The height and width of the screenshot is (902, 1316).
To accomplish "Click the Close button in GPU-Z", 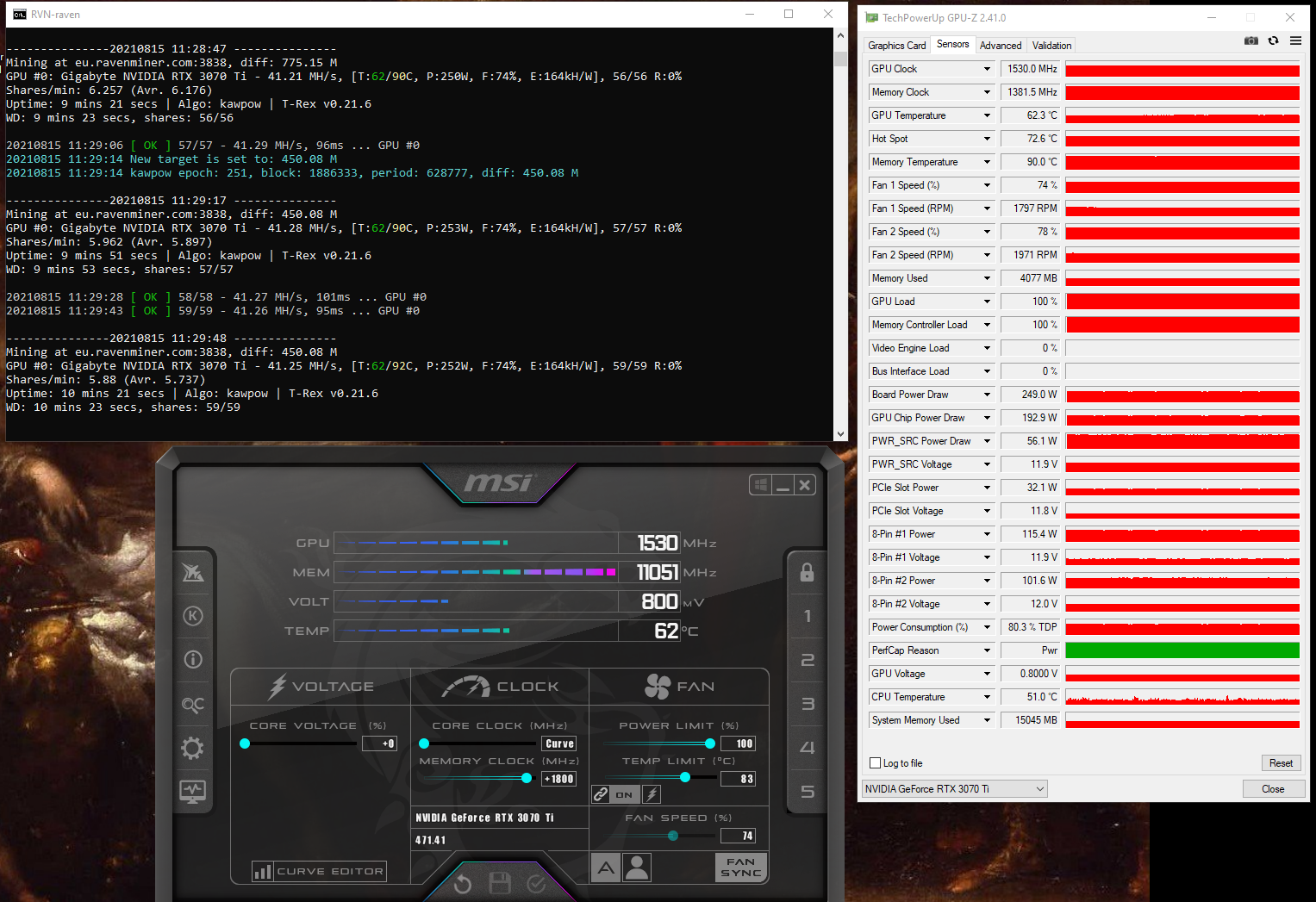I will [x=1273, y=789].
